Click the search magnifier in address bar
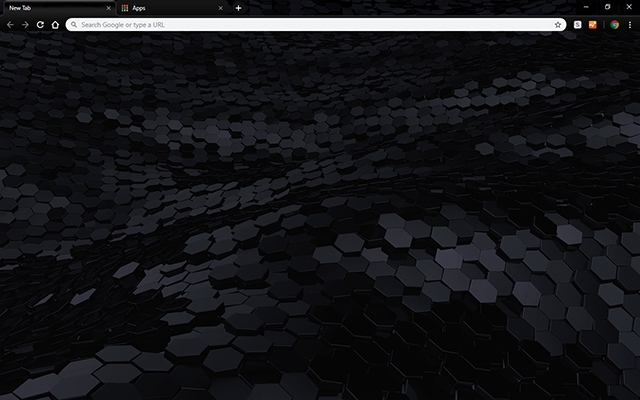 coord(74,24)
